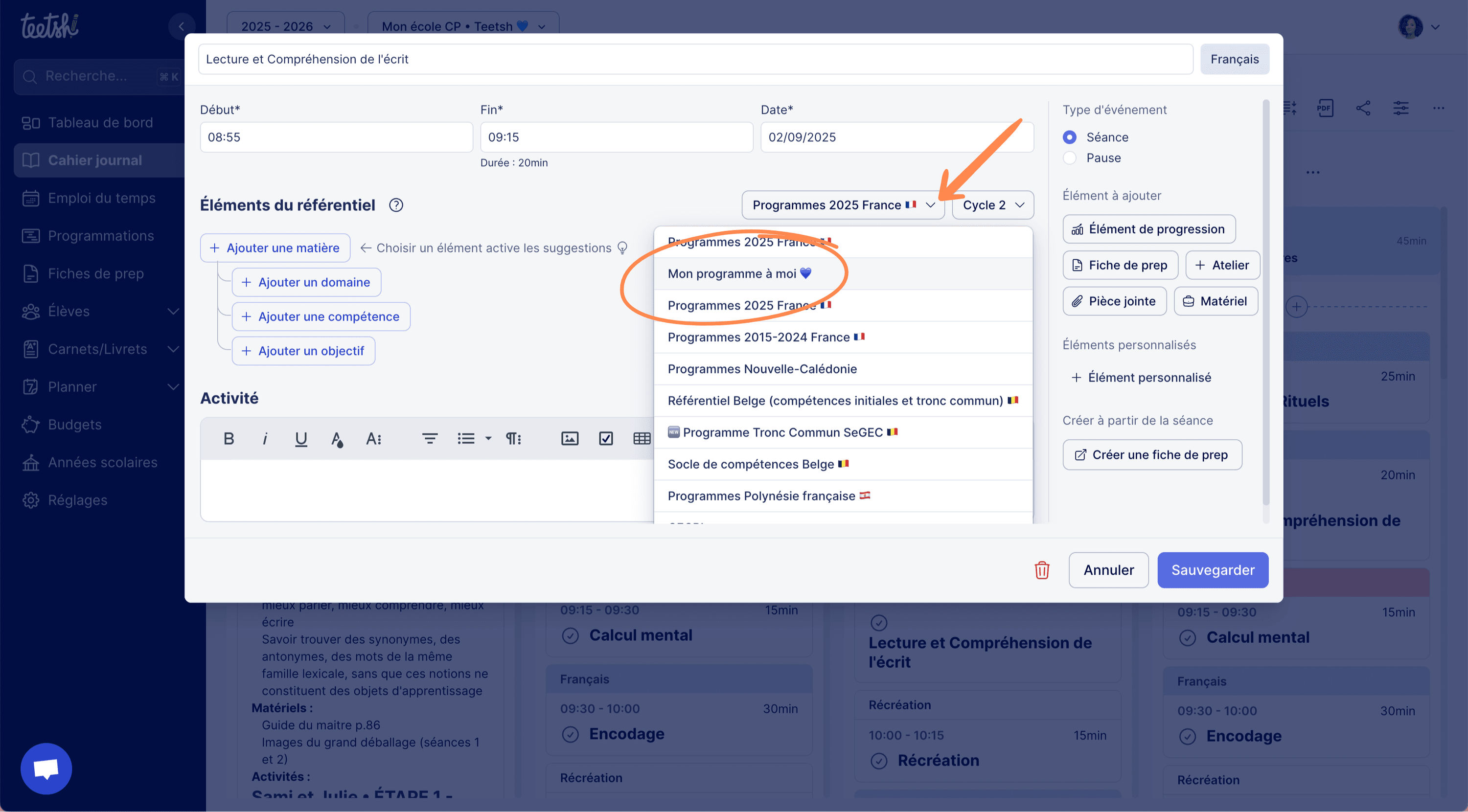This screenshot has width=1468, height=812.
Task: Select the Séance radio button
Action: pyautogui.click(x=1070, y=137)
